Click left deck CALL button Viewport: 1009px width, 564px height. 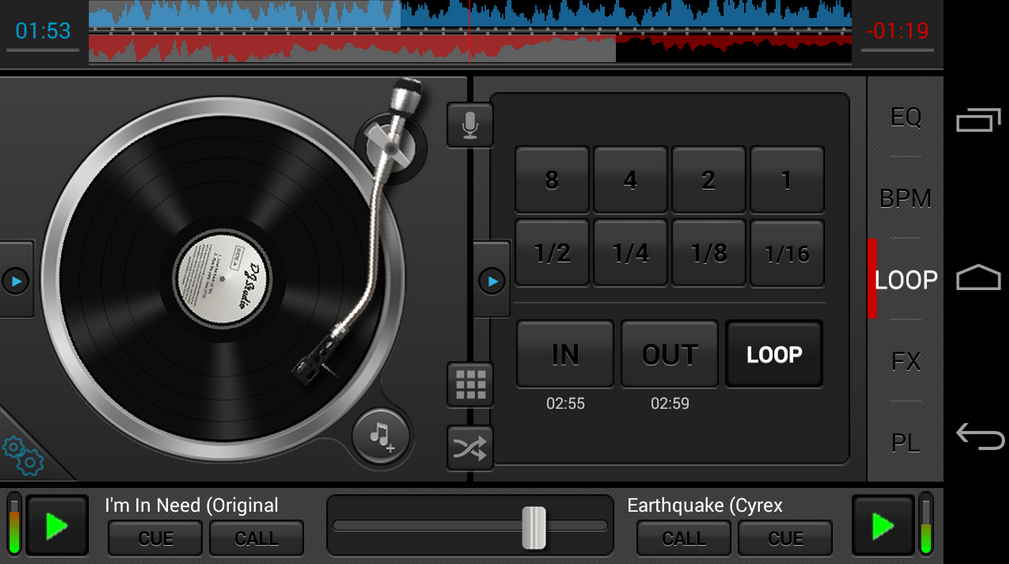[x=256, y=538]
